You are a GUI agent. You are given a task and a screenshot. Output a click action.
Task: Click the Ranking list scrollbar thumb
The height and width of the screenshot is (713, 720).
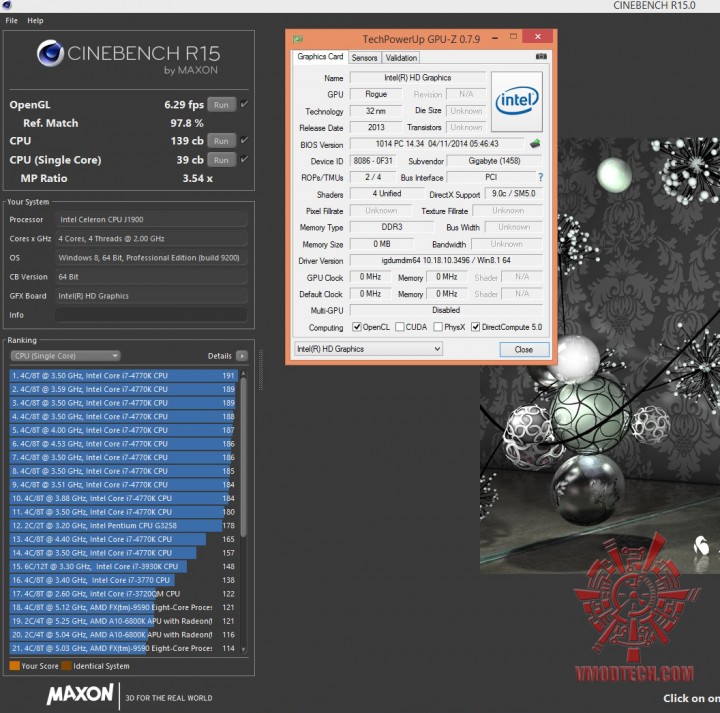pyautogui.click(x=243, y=457)
